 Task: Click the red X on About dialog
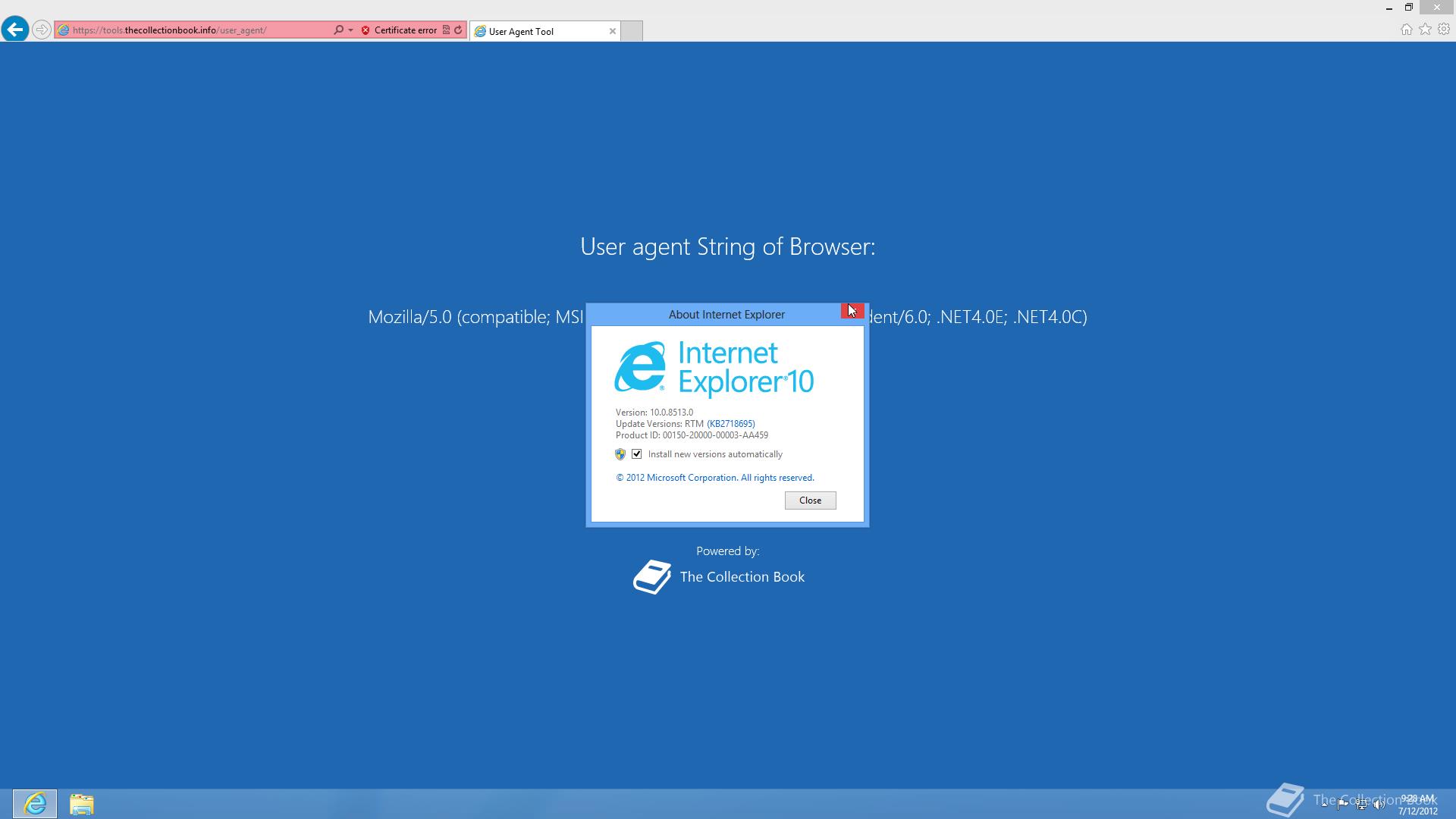[x=852, y=311]
